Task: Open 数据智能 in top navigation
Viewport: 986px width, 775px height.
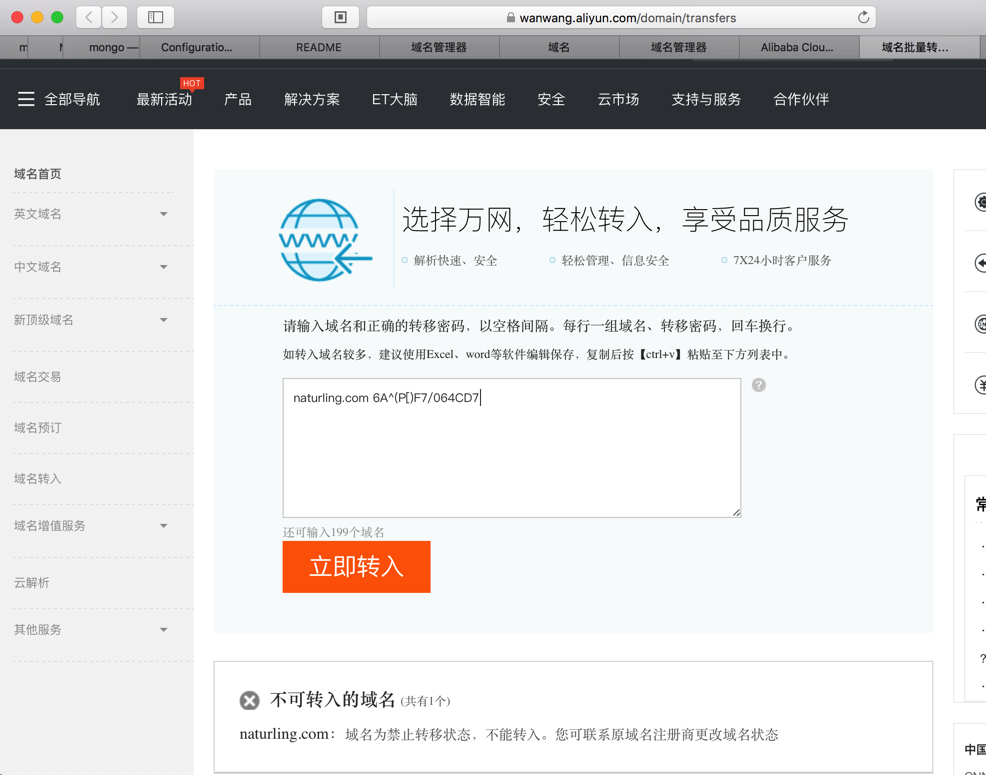Action: click(x=477, y=99)
